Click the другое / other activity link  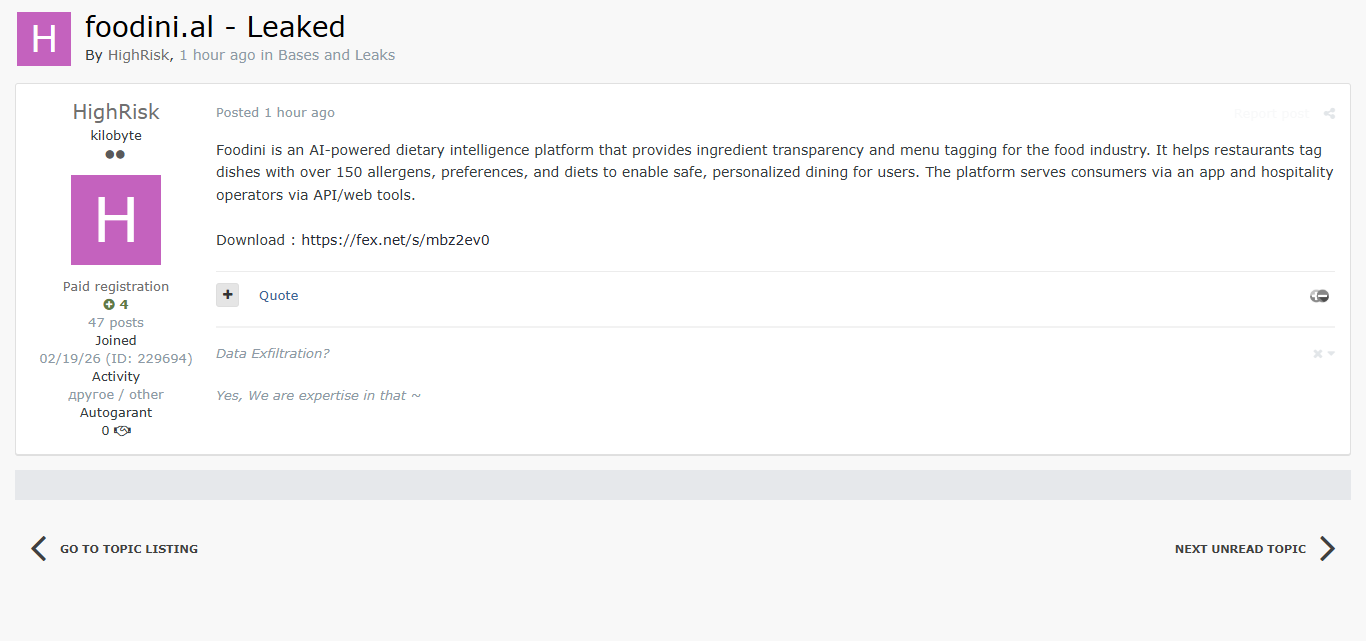tap(116, 395)
